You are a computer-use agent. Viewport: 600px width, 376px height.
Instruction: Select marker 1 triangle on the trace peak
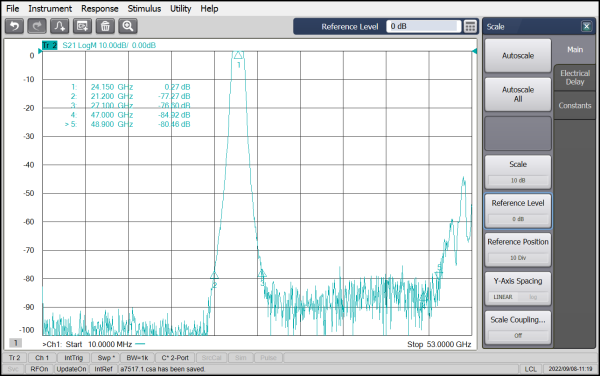(238, 55)
